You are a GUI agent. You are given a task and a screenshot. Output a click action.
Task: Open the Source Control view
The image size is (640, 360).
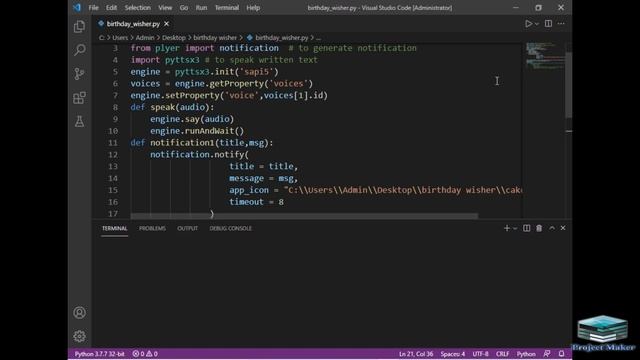coord(79,74)
